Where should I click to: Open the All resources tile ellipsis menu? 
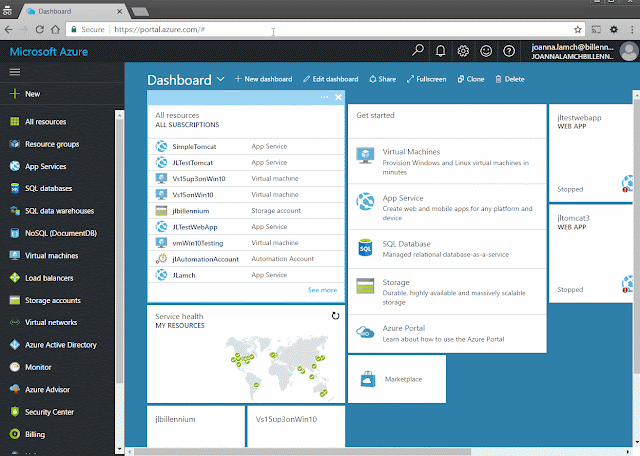[324, 97]
